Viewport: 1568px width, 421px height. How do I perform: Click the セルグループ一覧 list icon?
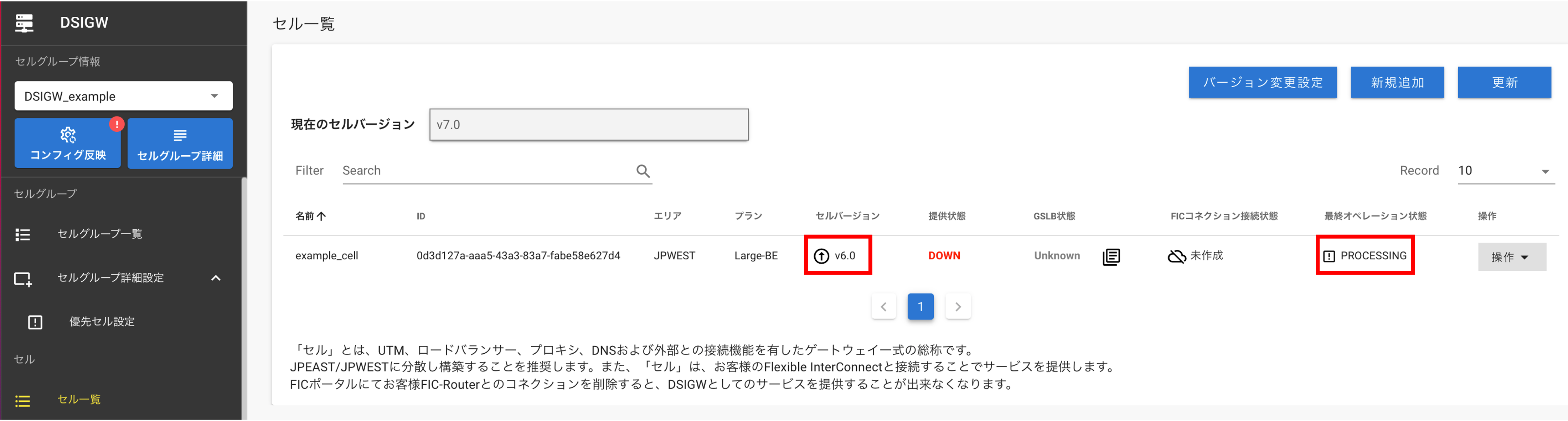(22, 234)
